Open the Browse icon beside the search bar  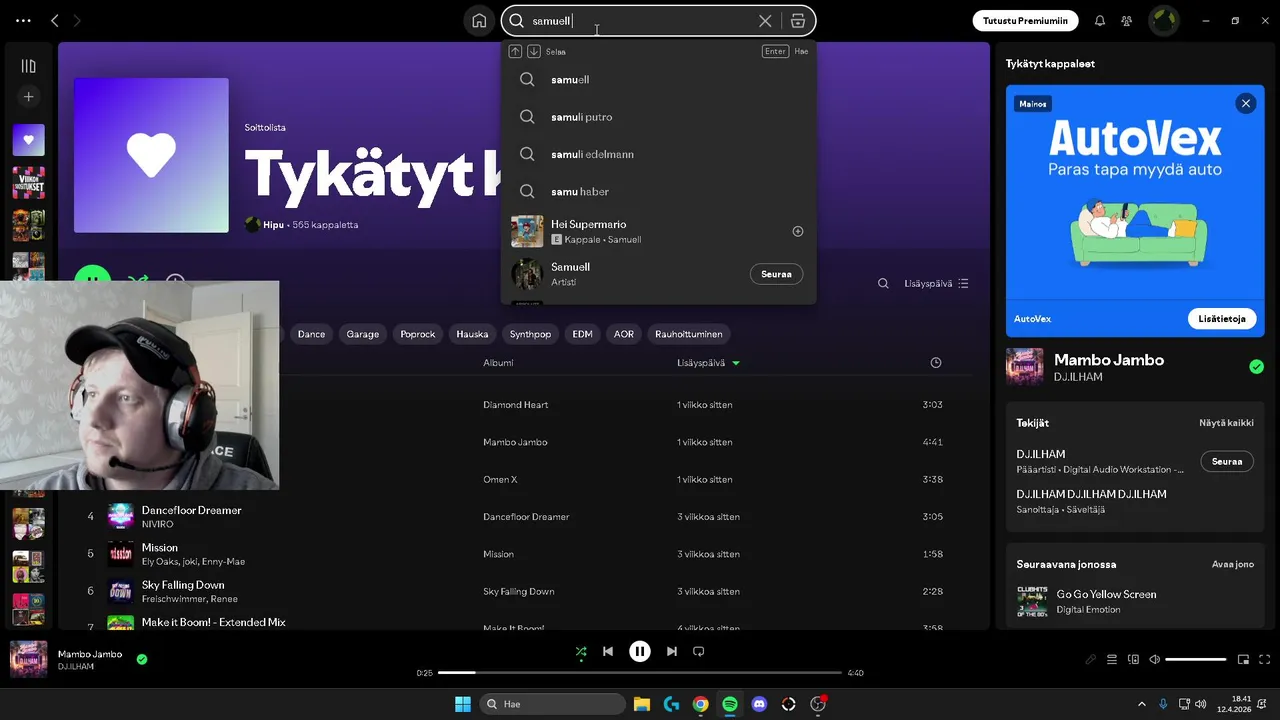(798, 21)
